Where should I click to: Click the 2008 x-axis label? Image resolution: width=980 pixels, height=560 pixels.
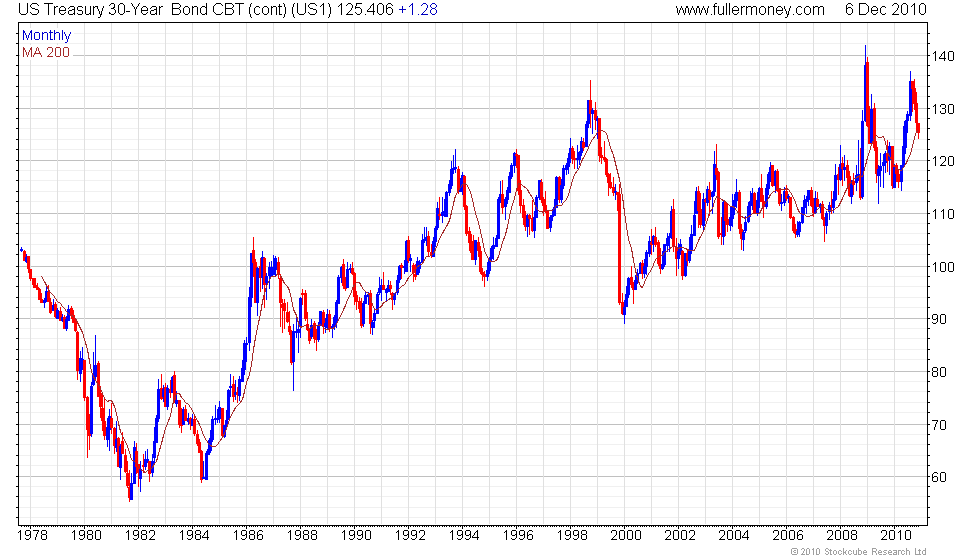point(842,536)
